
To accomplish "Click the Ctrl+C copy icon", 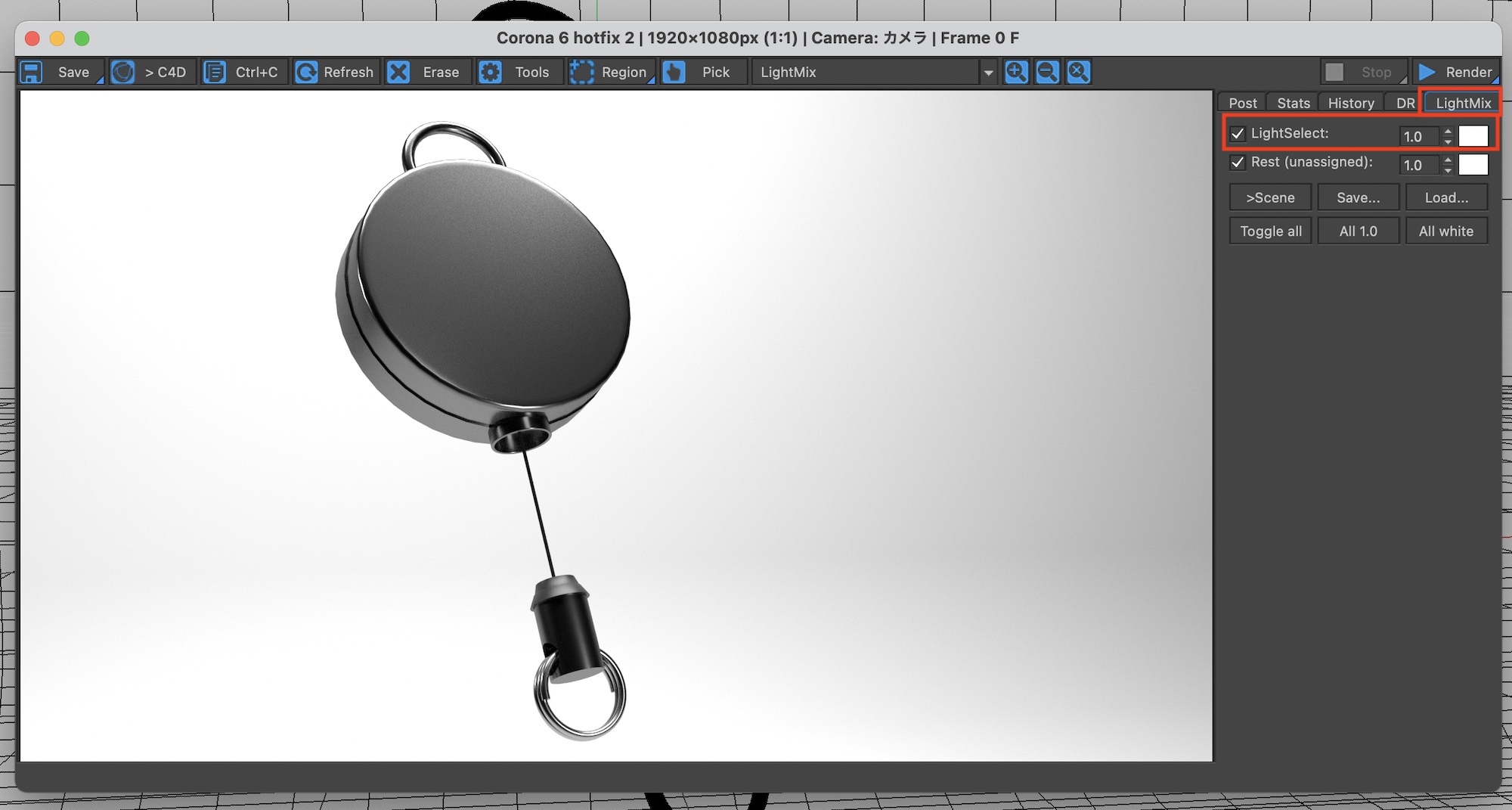I will [215, 73].
